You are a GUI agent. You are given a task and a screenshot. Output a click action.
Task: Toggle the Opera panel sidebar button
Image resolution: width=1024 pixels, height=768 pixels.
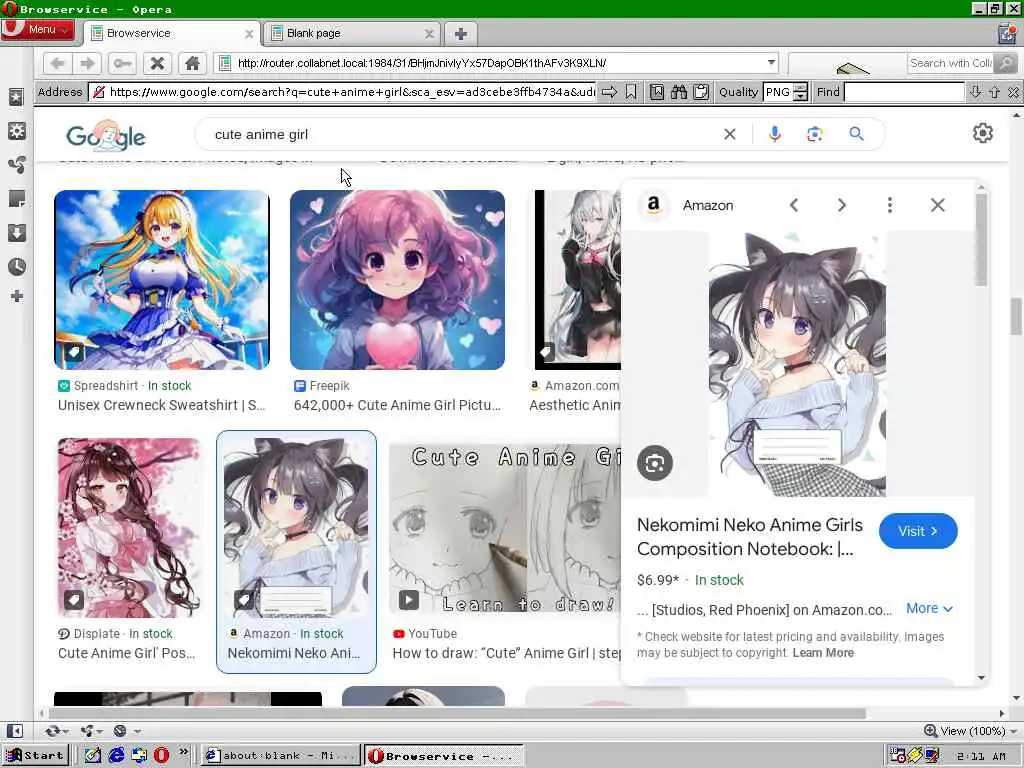[15, 730]
